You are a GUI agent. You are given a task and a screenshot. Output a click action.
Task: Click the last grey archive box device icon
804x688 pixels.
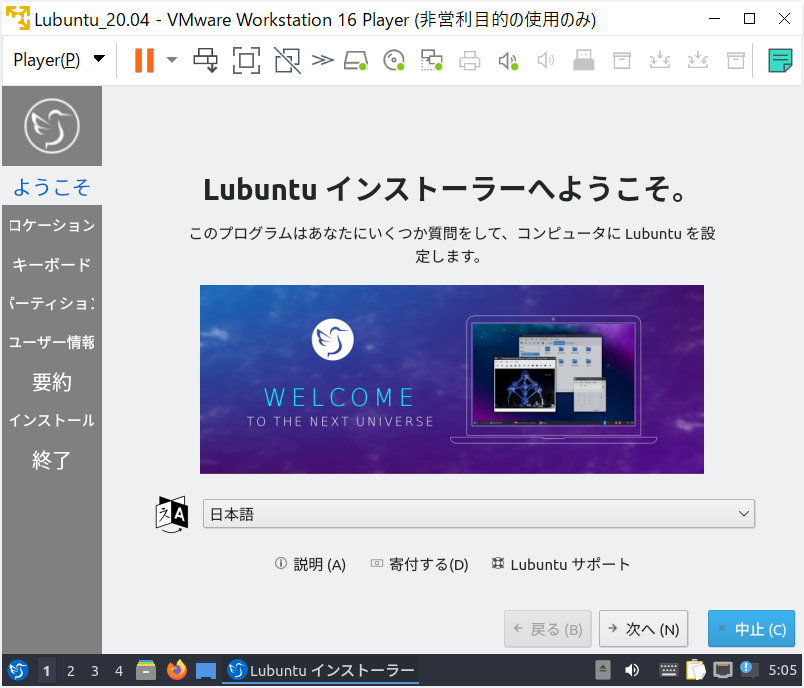coord(736,60)
